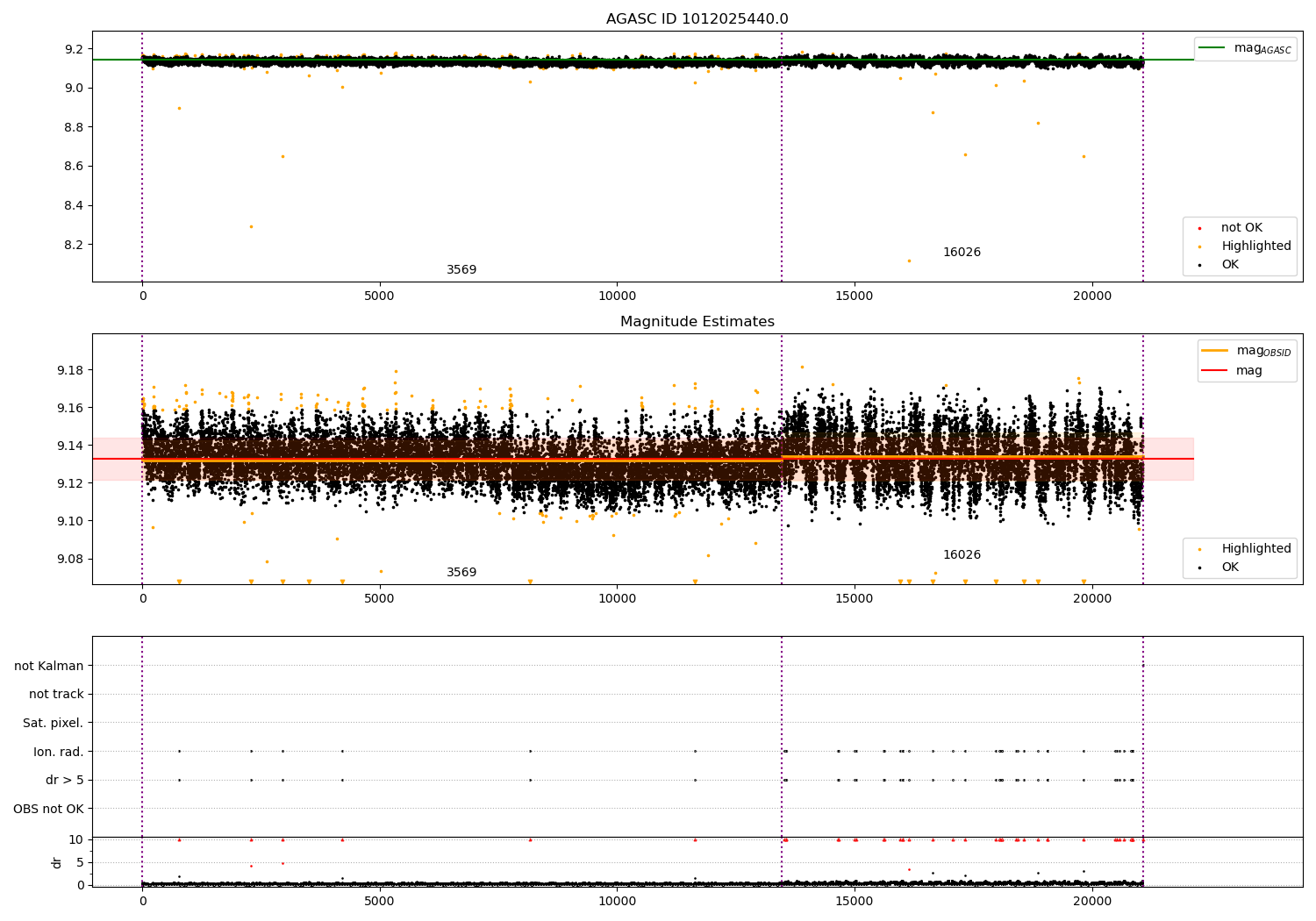Click "3569" label in Magnitude Estimates plot

pyautogui.click(x=461, y=573)
